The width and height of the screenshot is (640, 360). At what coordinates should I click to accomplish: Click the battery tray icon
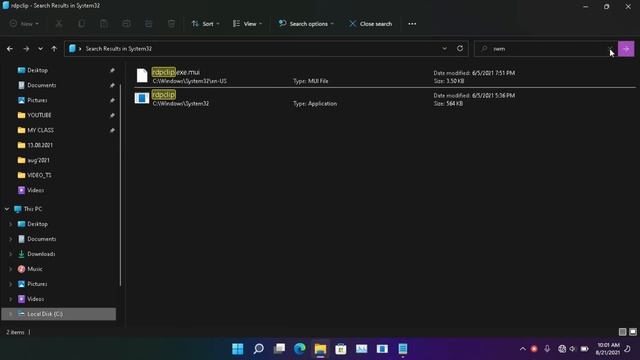point(584,349)
